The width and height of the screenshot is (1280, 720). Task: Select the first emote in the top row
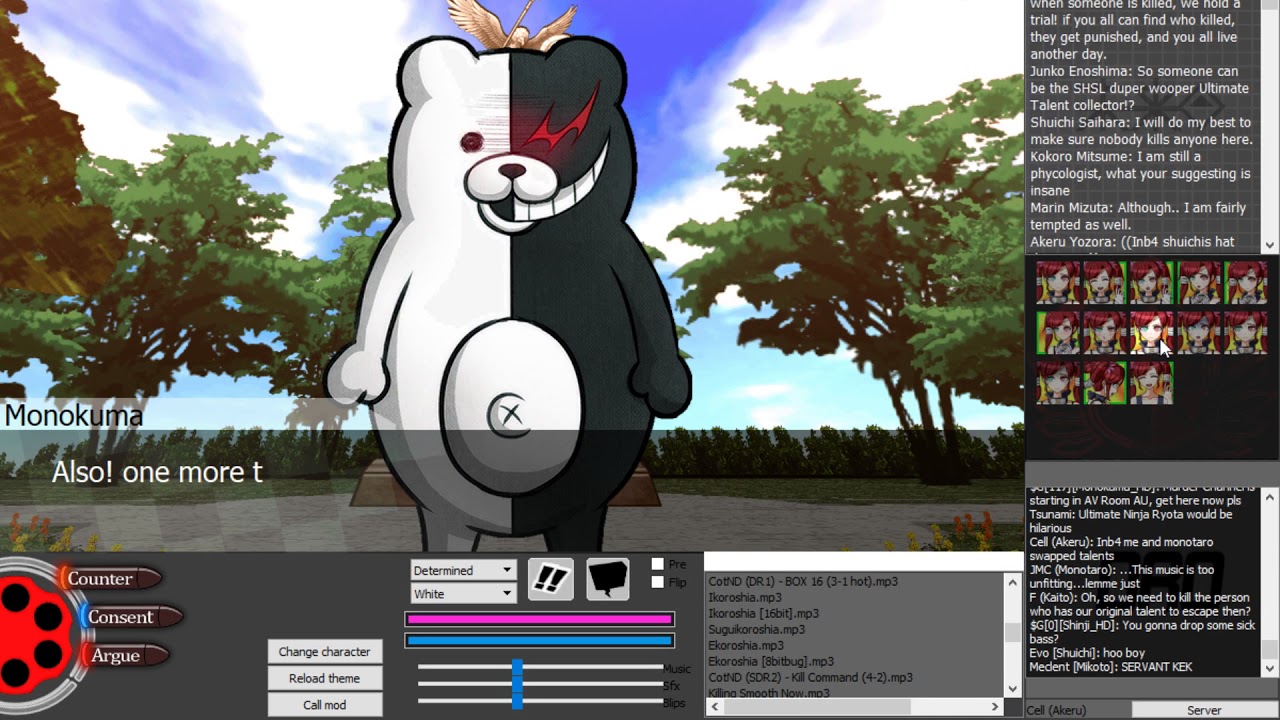[x=1058, y=283]
